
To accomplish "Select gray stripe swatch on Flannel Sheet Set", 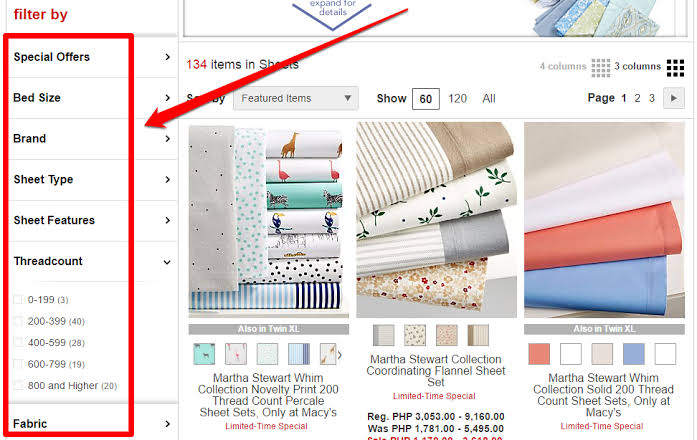I will coord(384,335).
